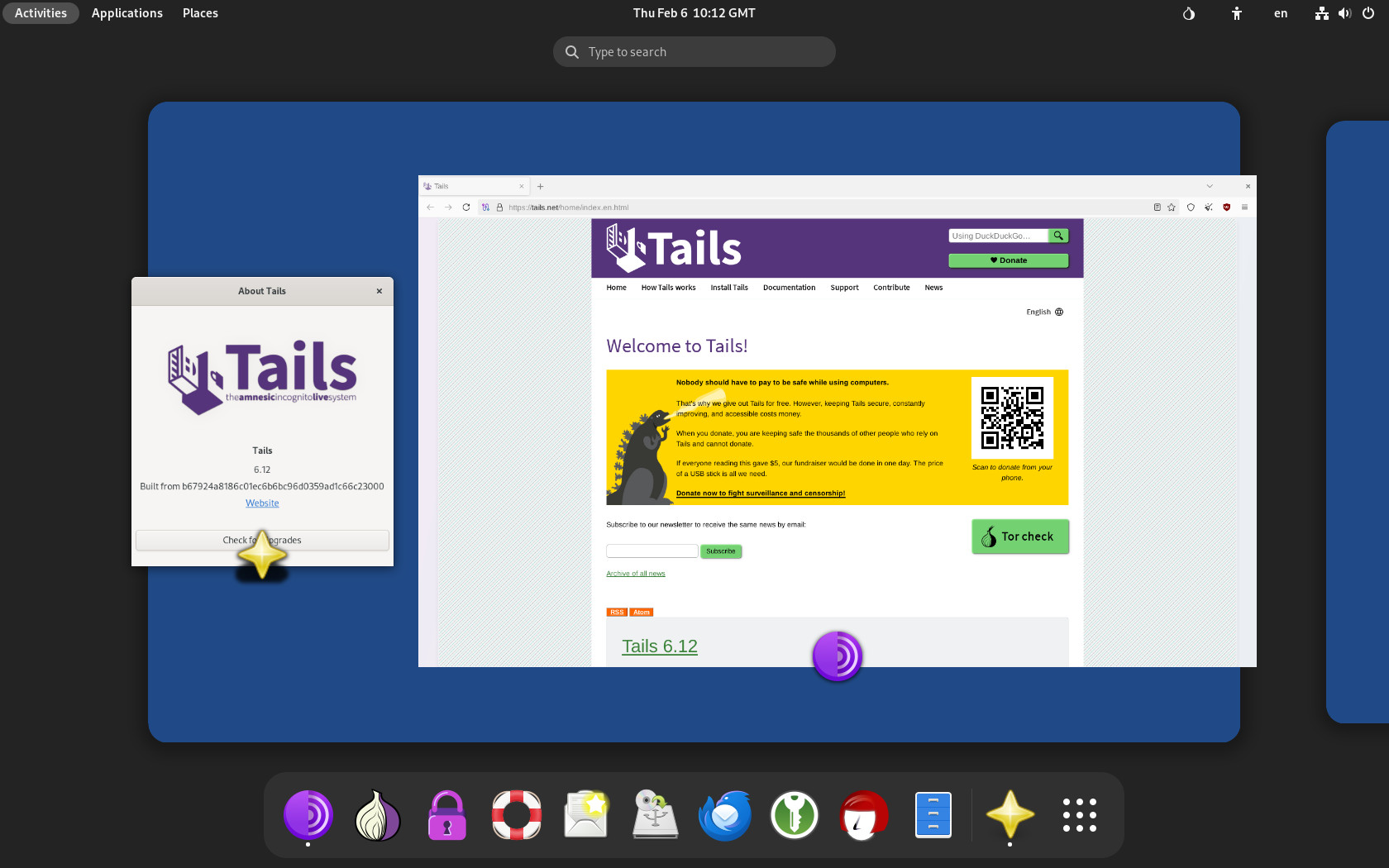The width and height of the screenshot is (1389, 868).
Task: Click the donation QR code image
Action: [x=1012, y=417]
